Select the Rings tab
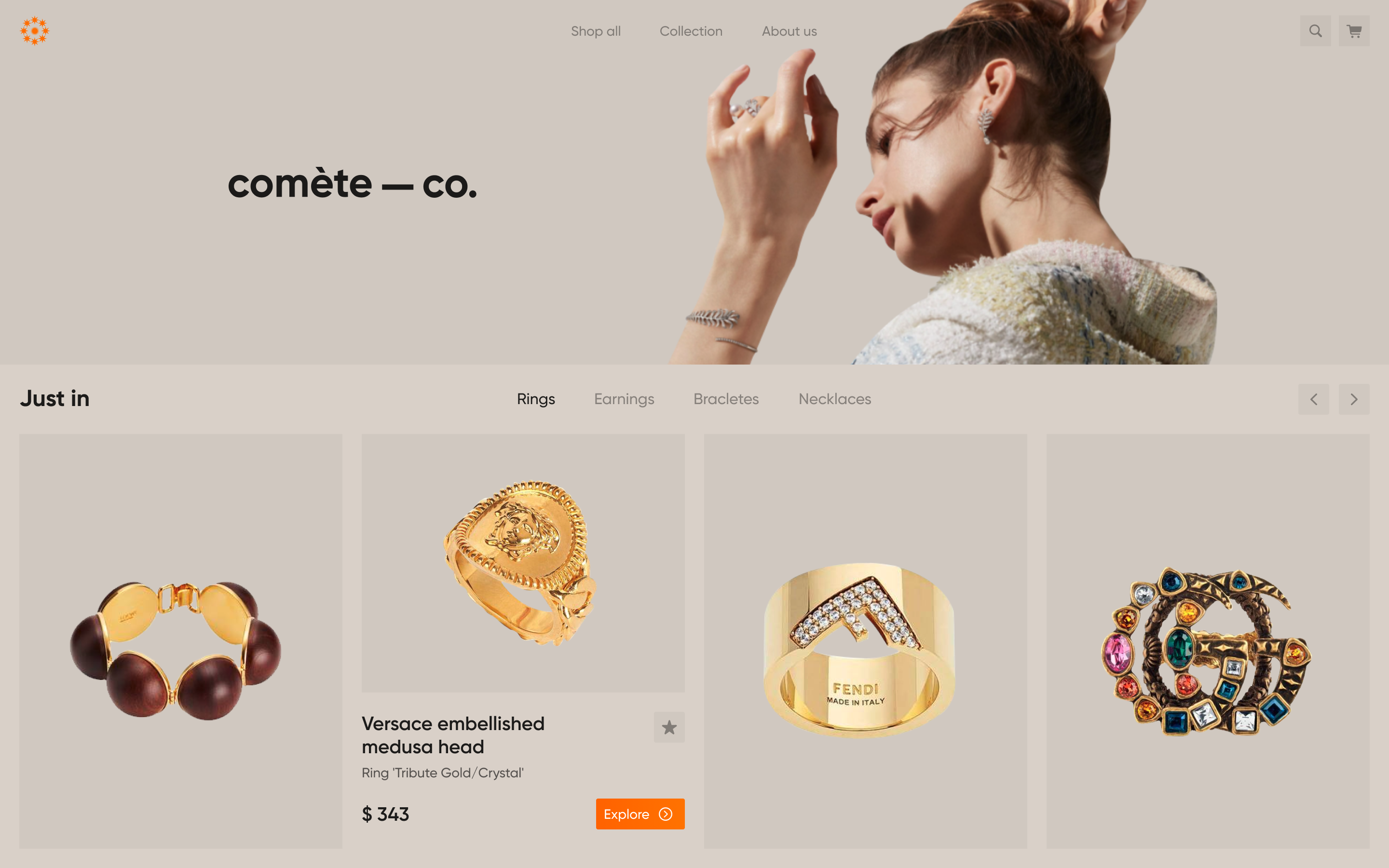Screen dimensions: 1389x868 click(x=535, y=399)
